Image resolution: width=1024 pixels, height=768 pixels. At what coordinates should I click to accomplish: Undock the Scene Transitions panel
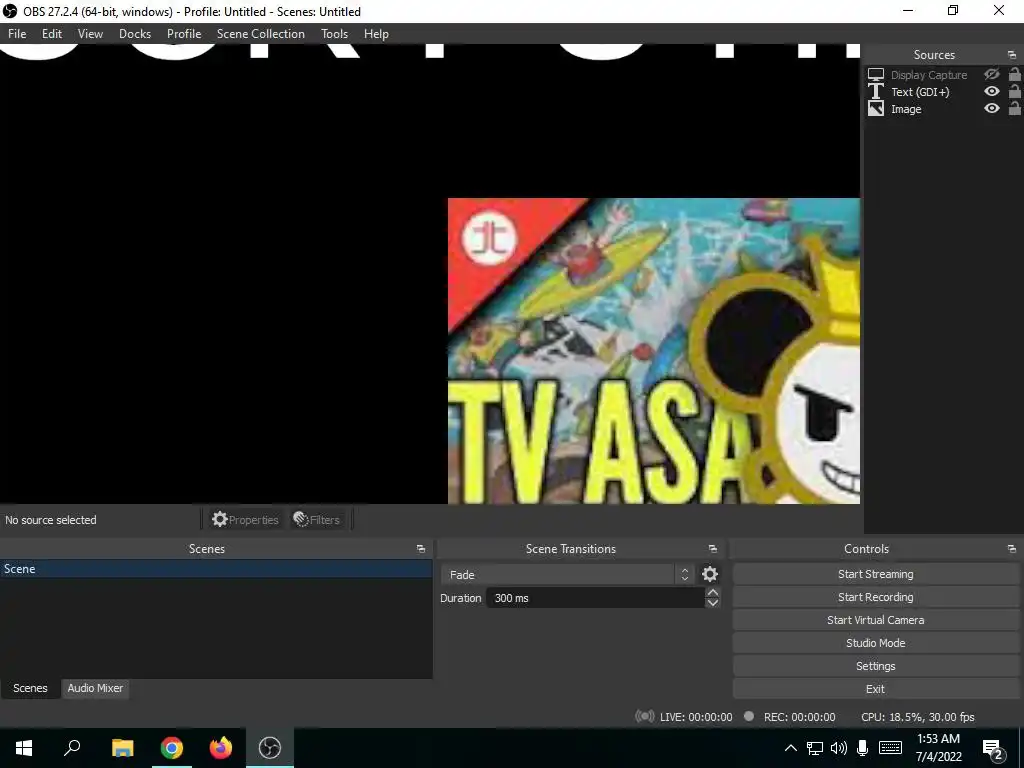712,549
